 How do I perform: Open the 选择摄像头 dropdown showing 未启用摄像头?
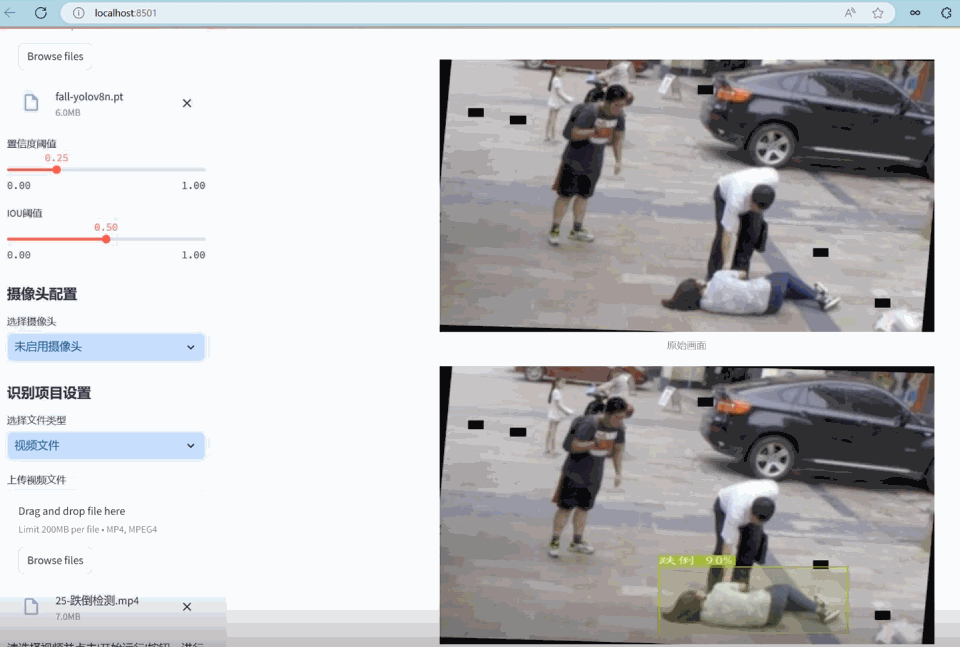point(106,347)
